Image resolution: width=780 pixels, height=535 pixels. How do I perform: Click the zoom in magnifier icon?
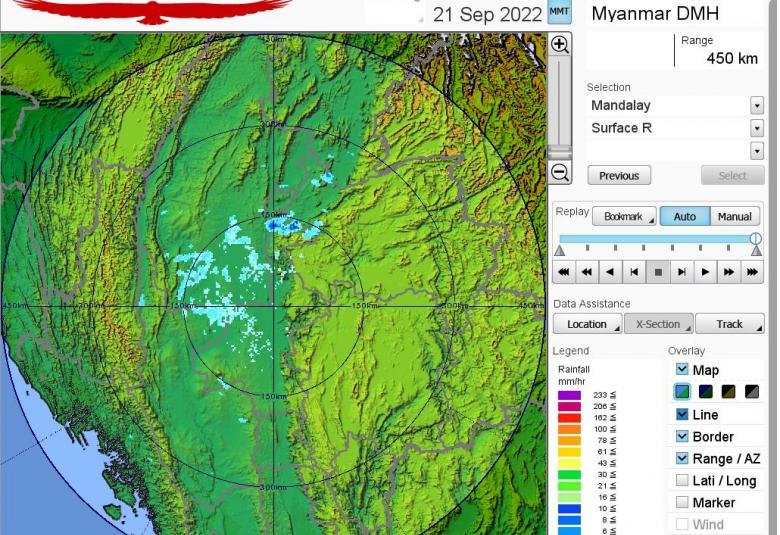[560, 45]
